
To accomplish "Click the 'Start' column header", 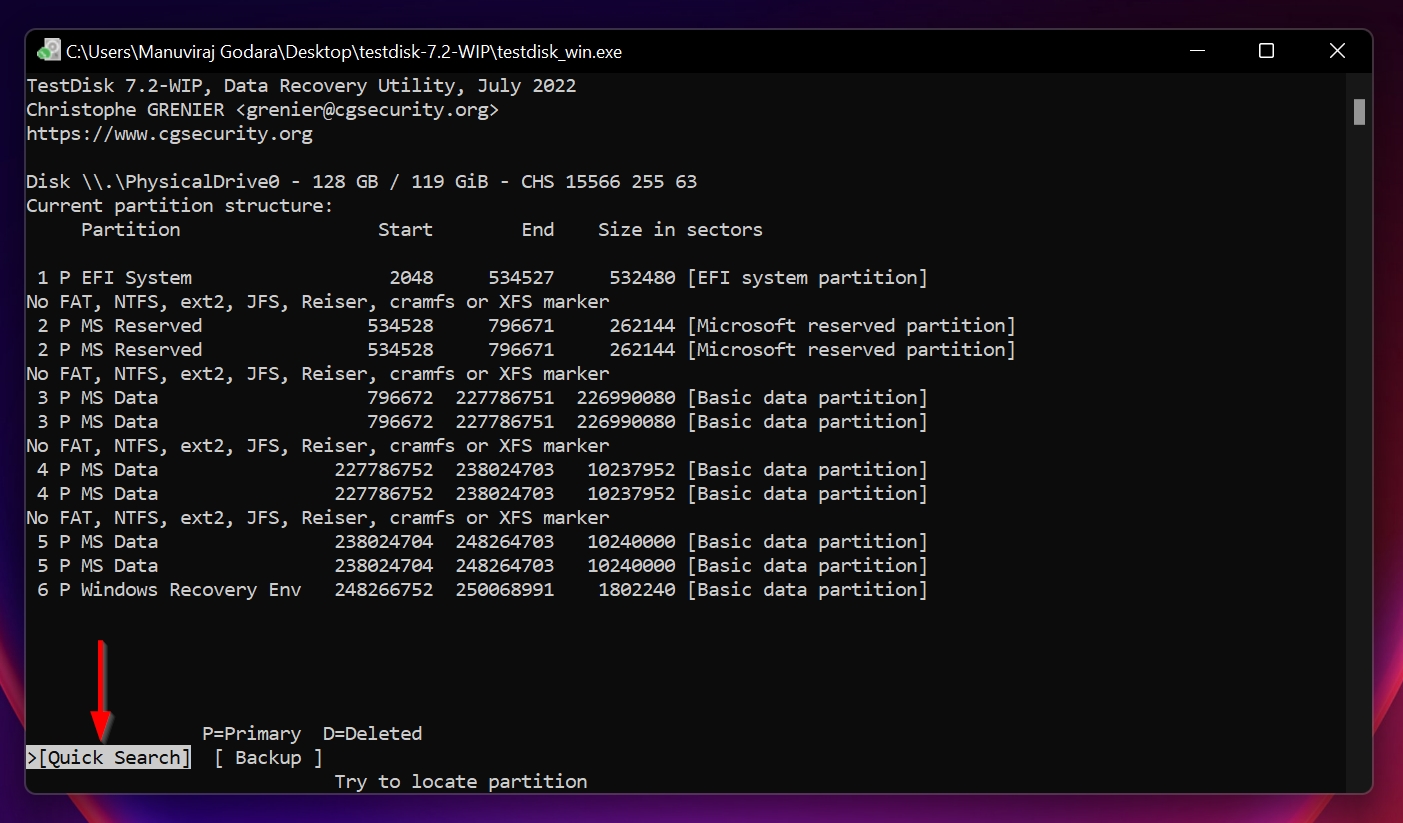I will pos(405,230).
